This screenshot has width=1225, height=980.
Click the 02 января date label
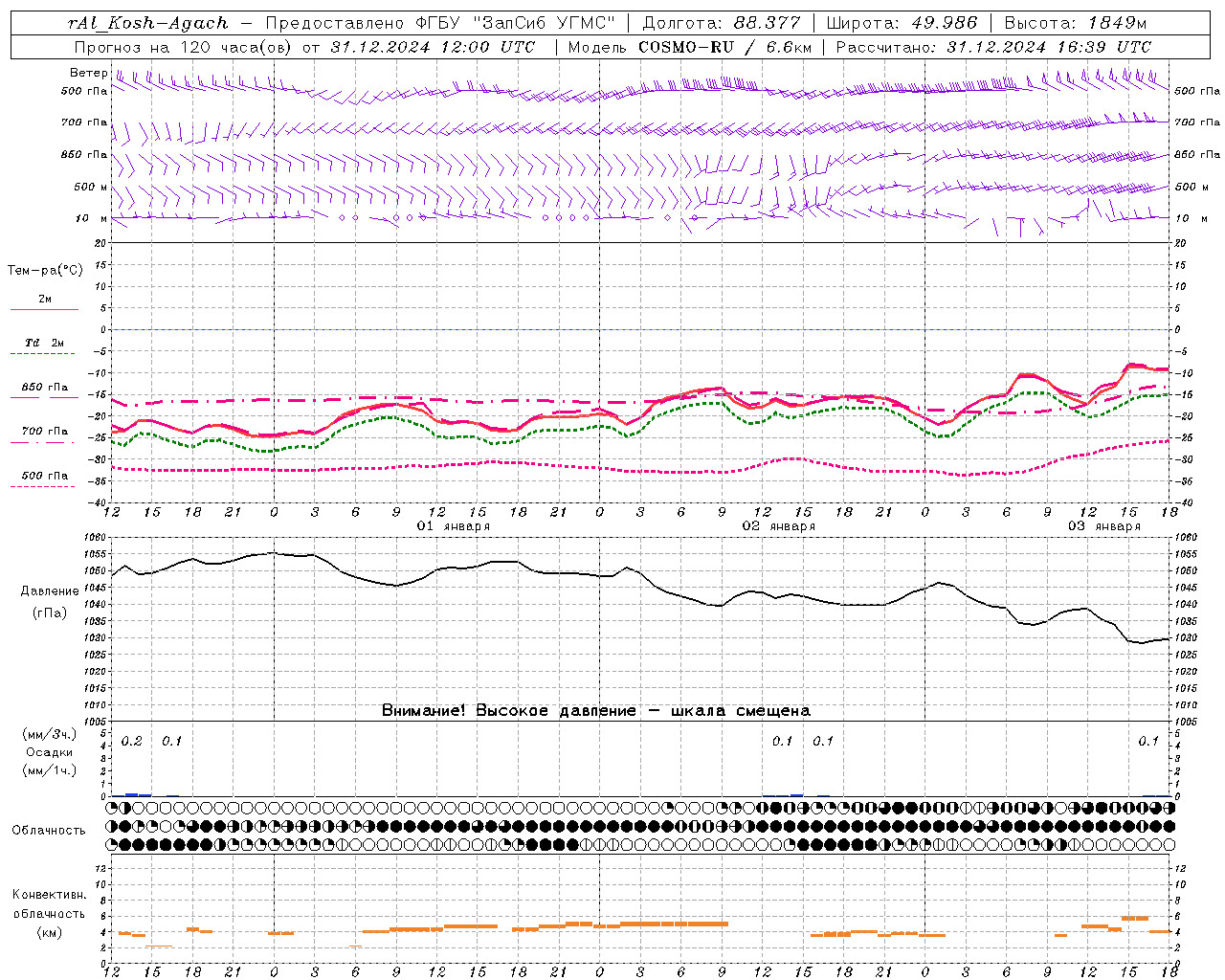coord(778,526)
